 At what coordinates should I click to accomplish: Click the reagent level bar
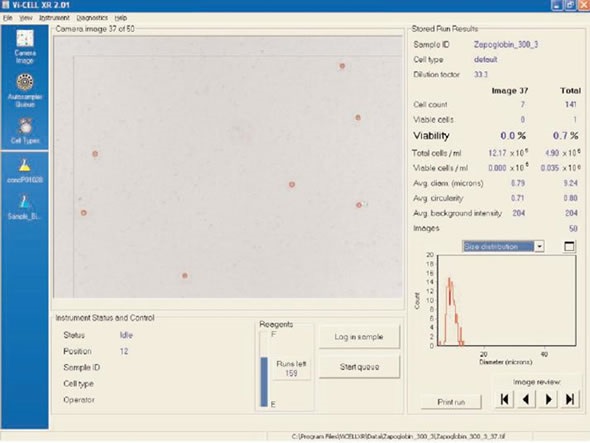(x=264, y=369)
